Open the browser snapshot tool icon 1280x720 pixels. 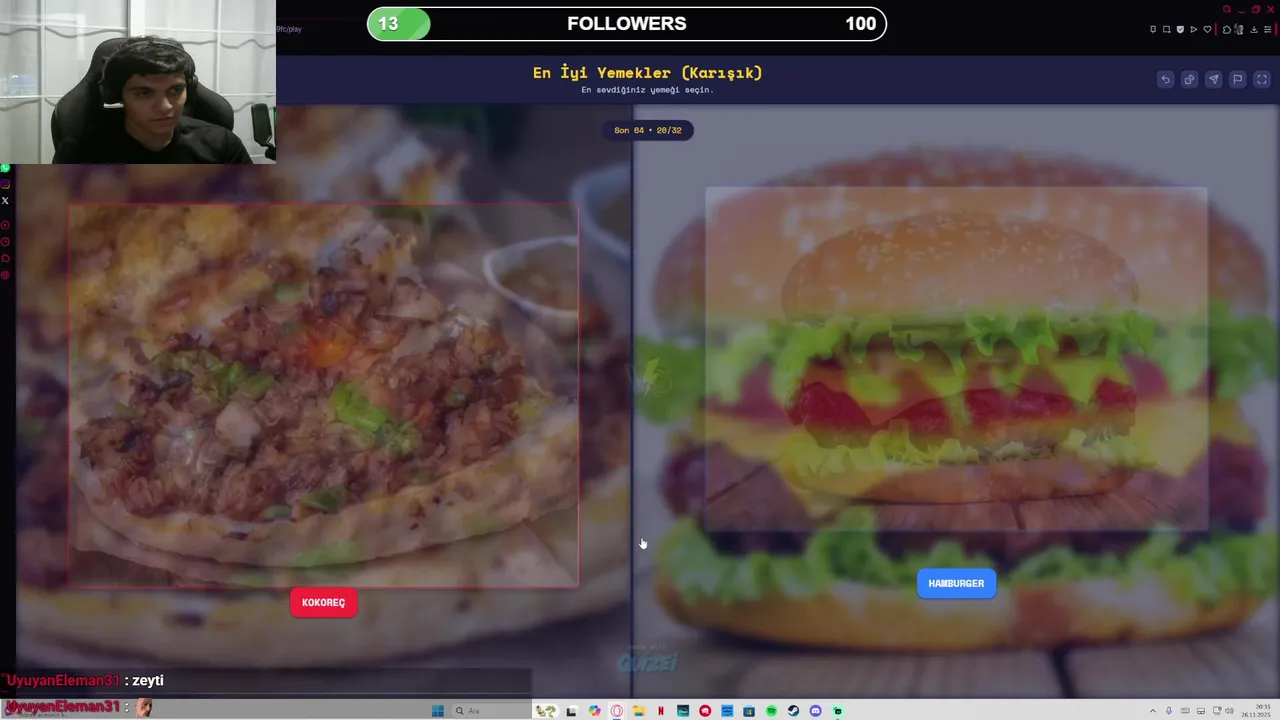pyautogui.click(x=1166, y=29)
